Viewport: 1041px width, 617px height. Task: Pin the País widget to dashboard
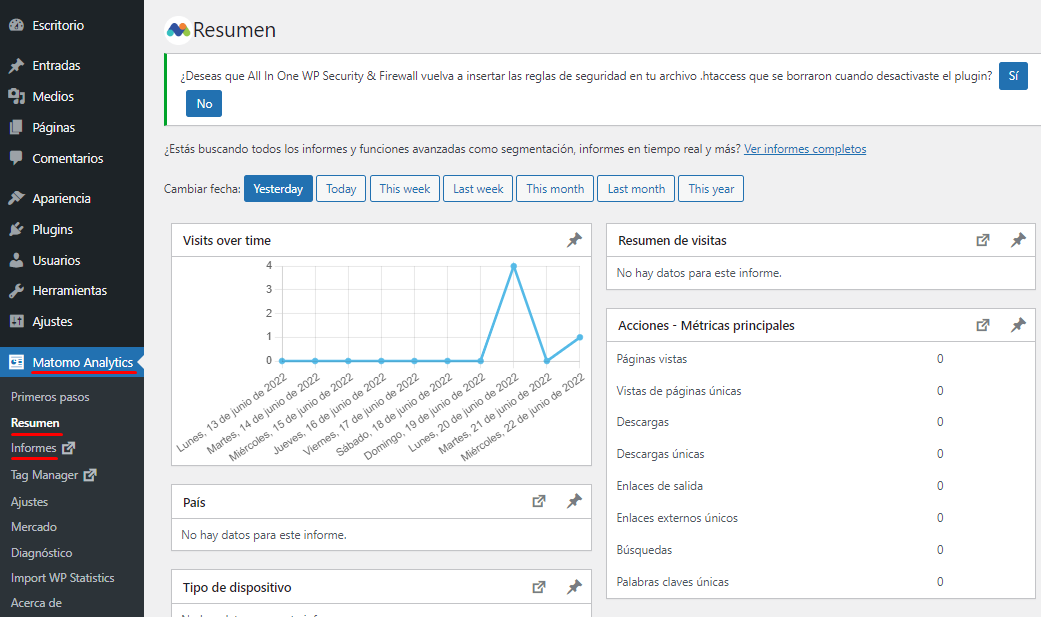[x=574, y=501]
